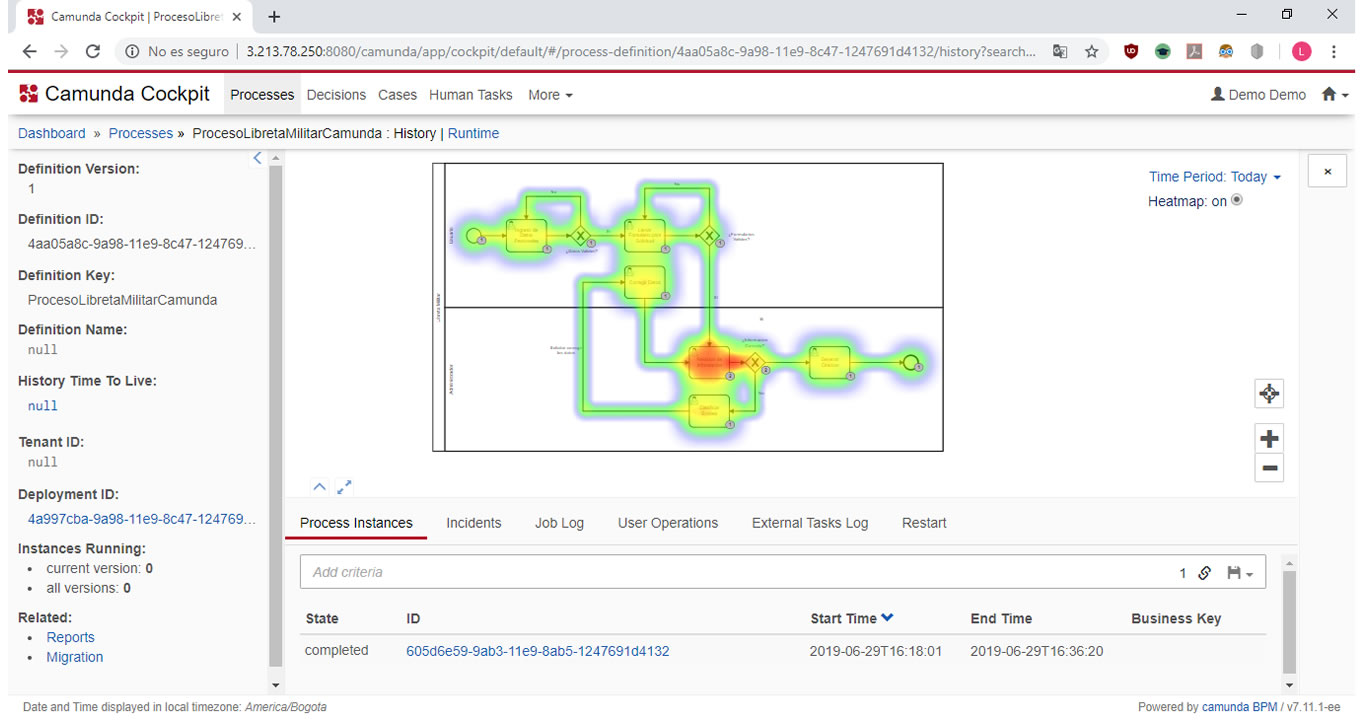Open the save-query floppy disk dropdown
The image size is (1370, 720).
pyautogui.click(x=1240, y=573)
